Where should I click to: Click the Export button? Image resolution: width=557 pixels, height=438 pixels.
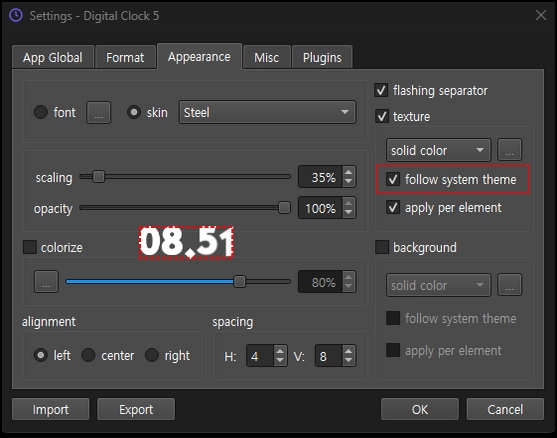[x=136, y=409]
